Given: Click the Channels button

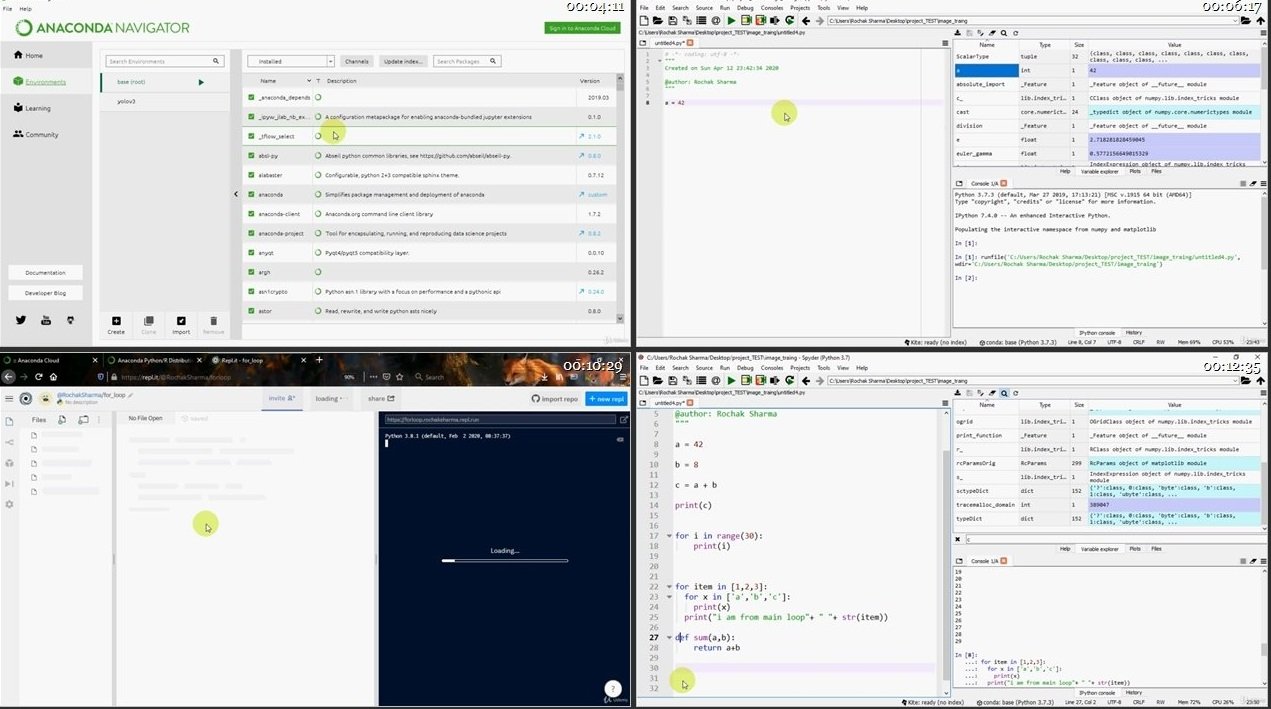Looking at the screenshot, I should coord(357,61).
